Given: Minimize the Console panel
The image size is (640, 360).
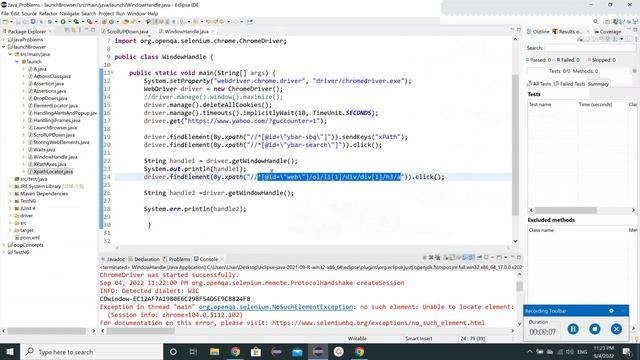Looking at the screenshot, I should tap(513, 258).
